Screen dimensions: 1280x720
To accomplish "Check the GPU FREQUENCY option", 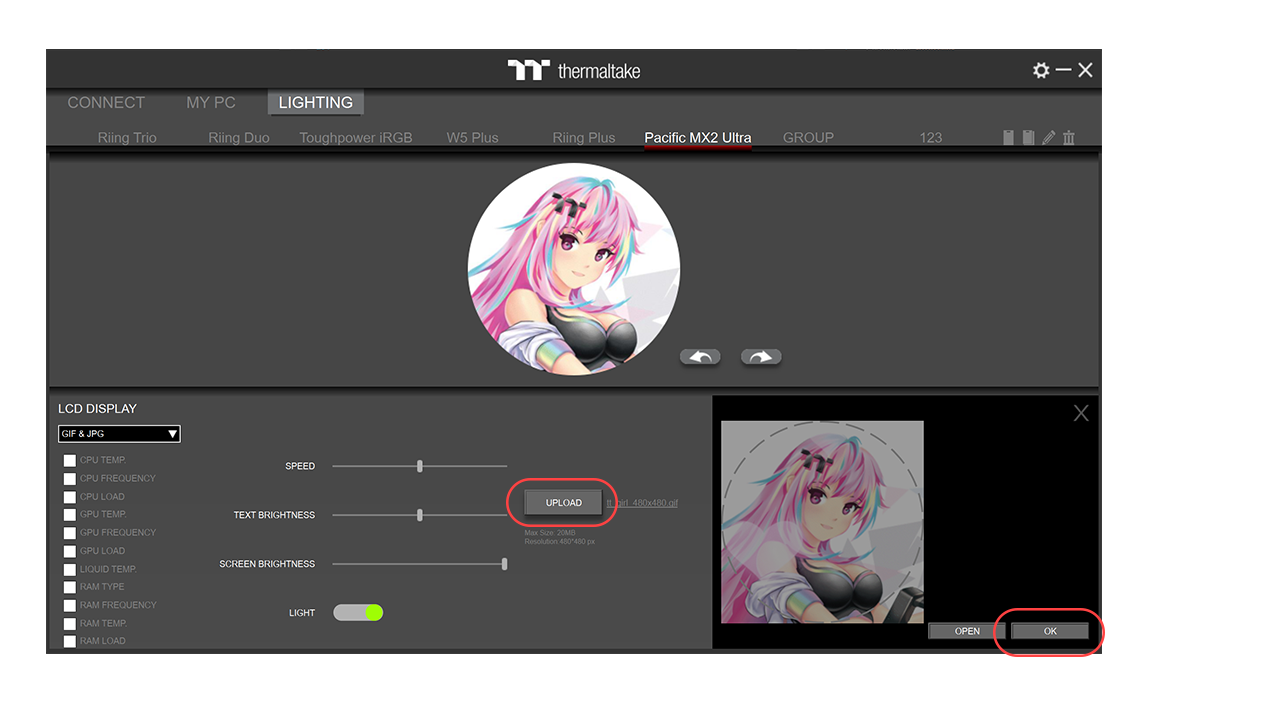I will [x=70, y=533].
